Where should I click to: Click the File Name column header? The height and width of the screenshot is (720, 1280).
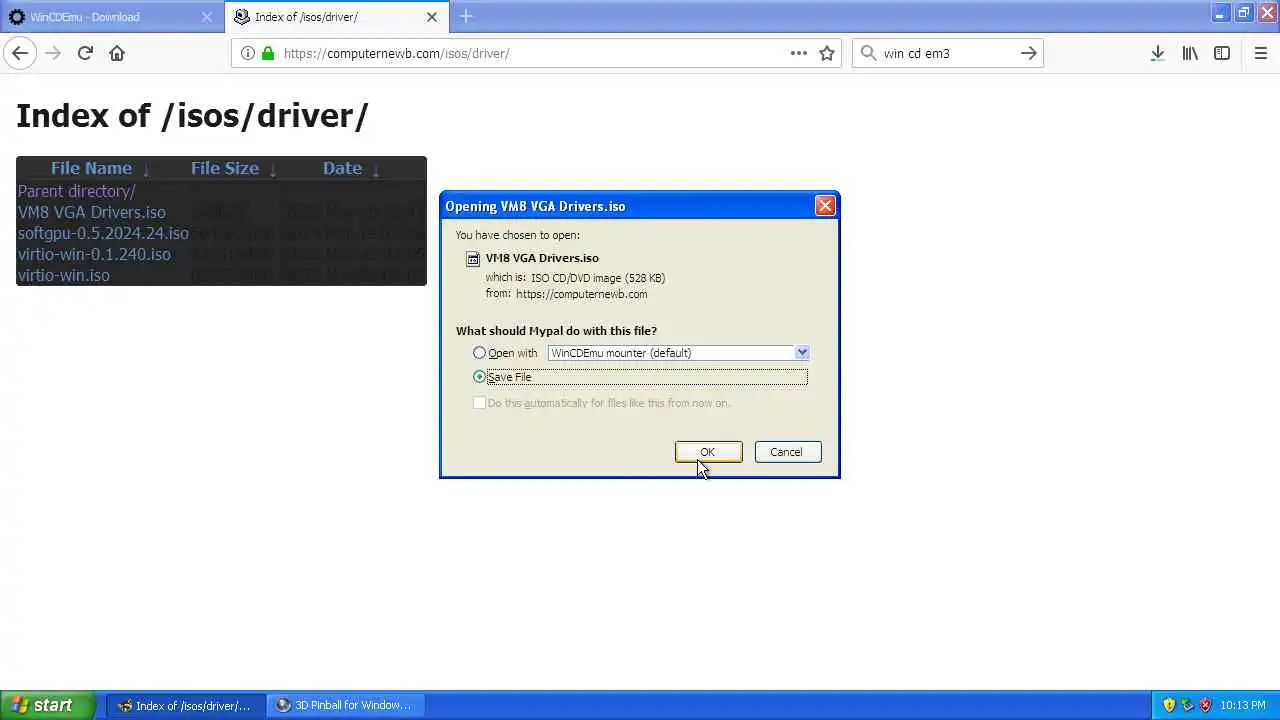click(91, 168)
